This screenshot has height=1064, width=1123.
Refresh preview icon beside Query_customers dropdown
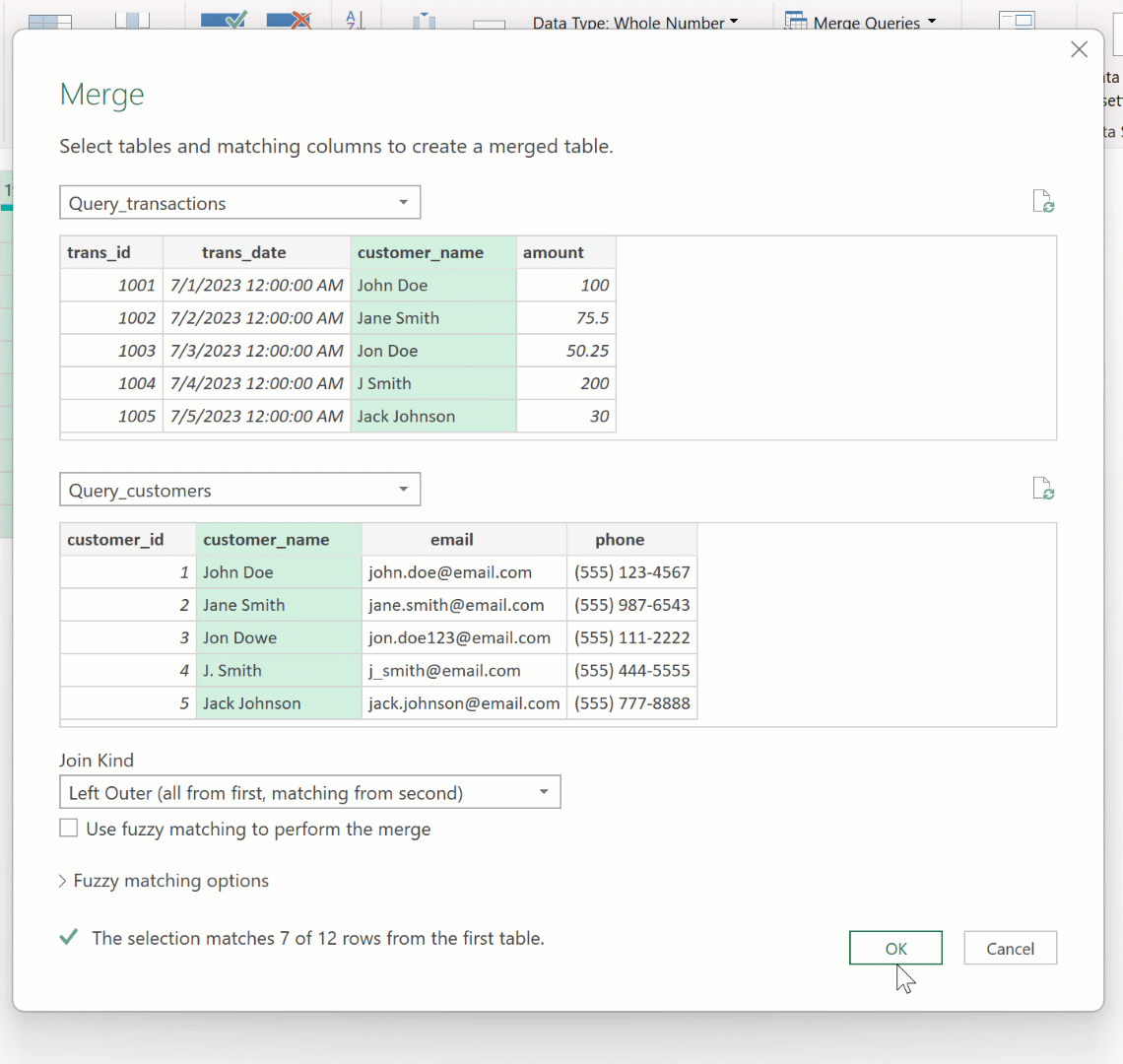click(1043, 489)
